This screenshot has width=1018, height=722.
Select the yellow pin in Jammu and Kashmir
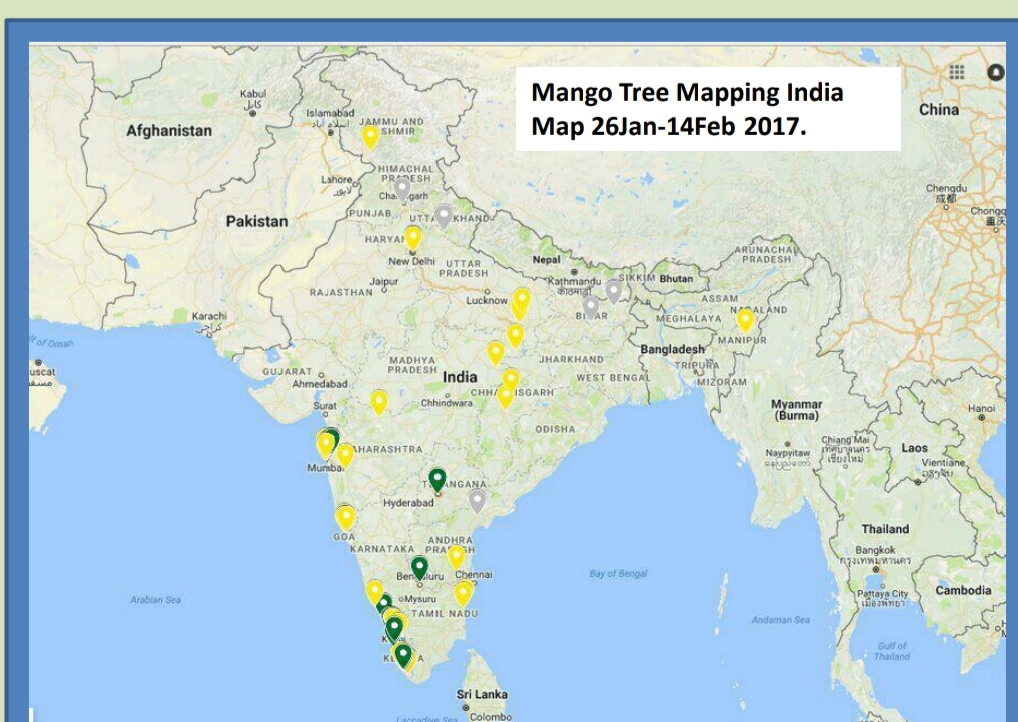[x=370, y=136]
